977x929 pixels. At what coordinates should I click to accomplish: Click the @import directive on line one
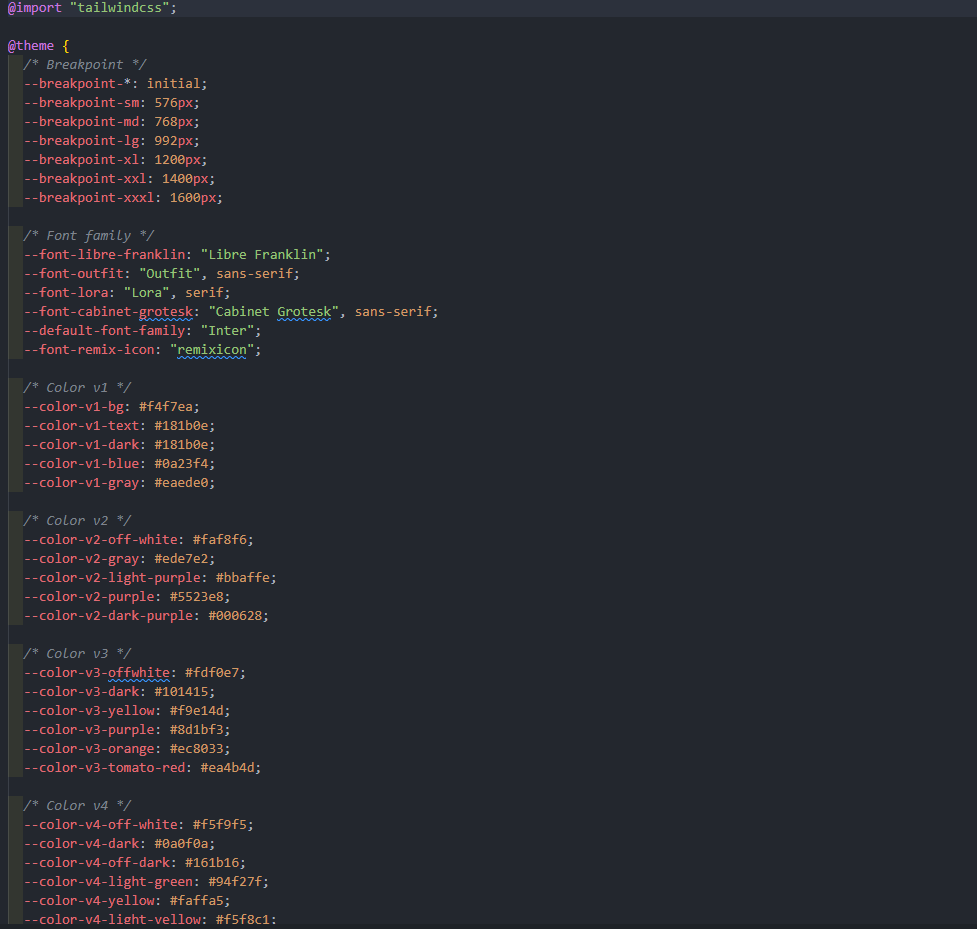tap(33, 8)
